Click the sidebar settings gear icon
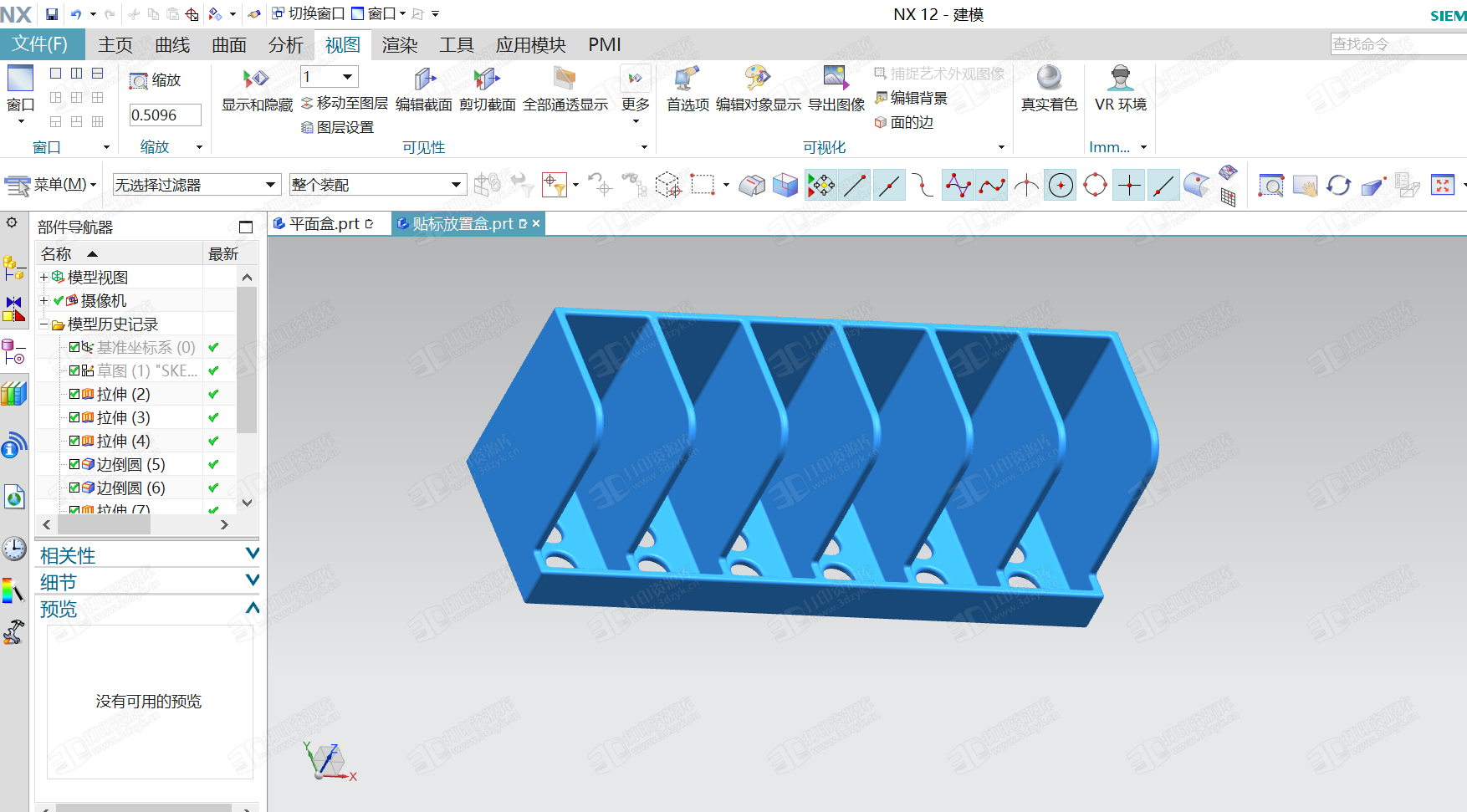This screenshot has height=812, width=1467. [x=12, y=222]
